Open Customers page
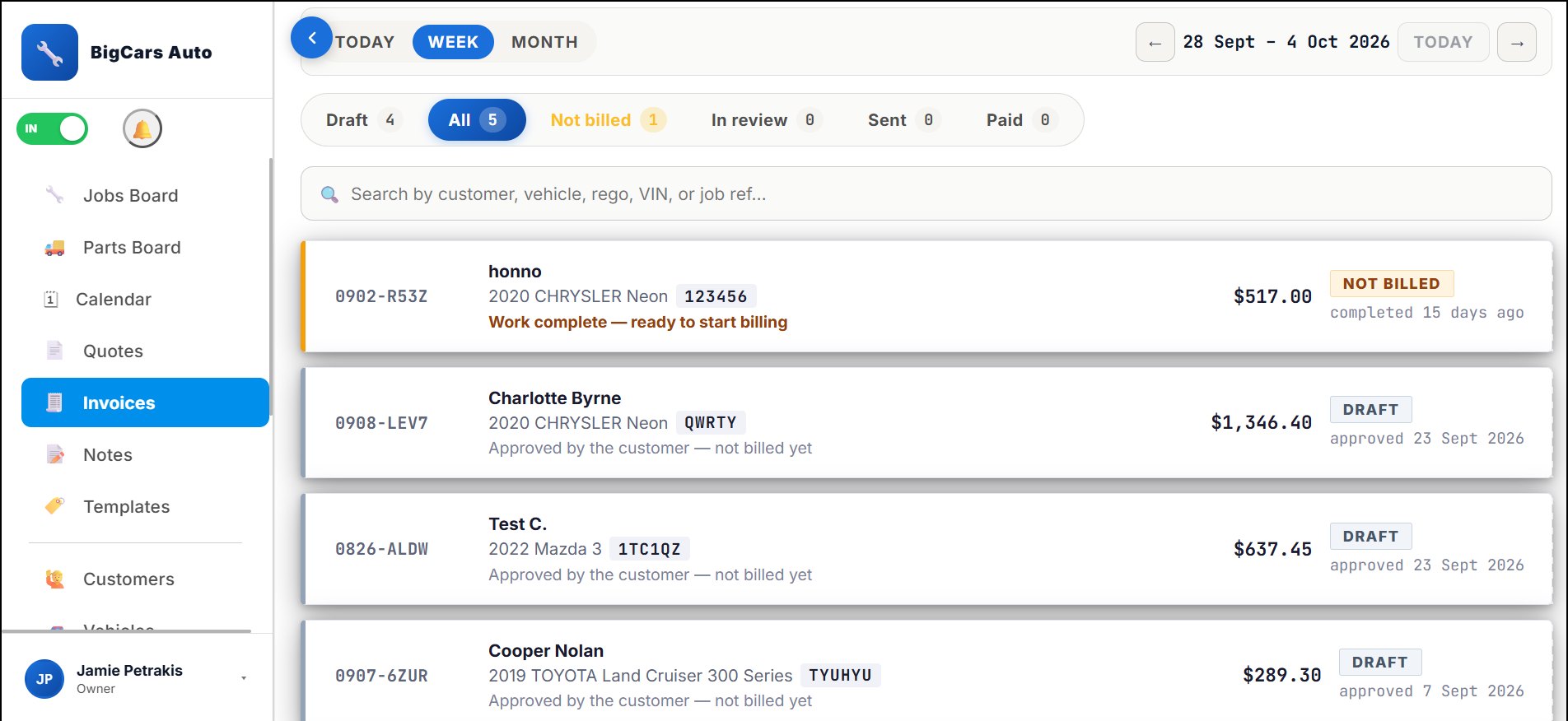Screen dimensions: 1568x721 click(145, 579)
